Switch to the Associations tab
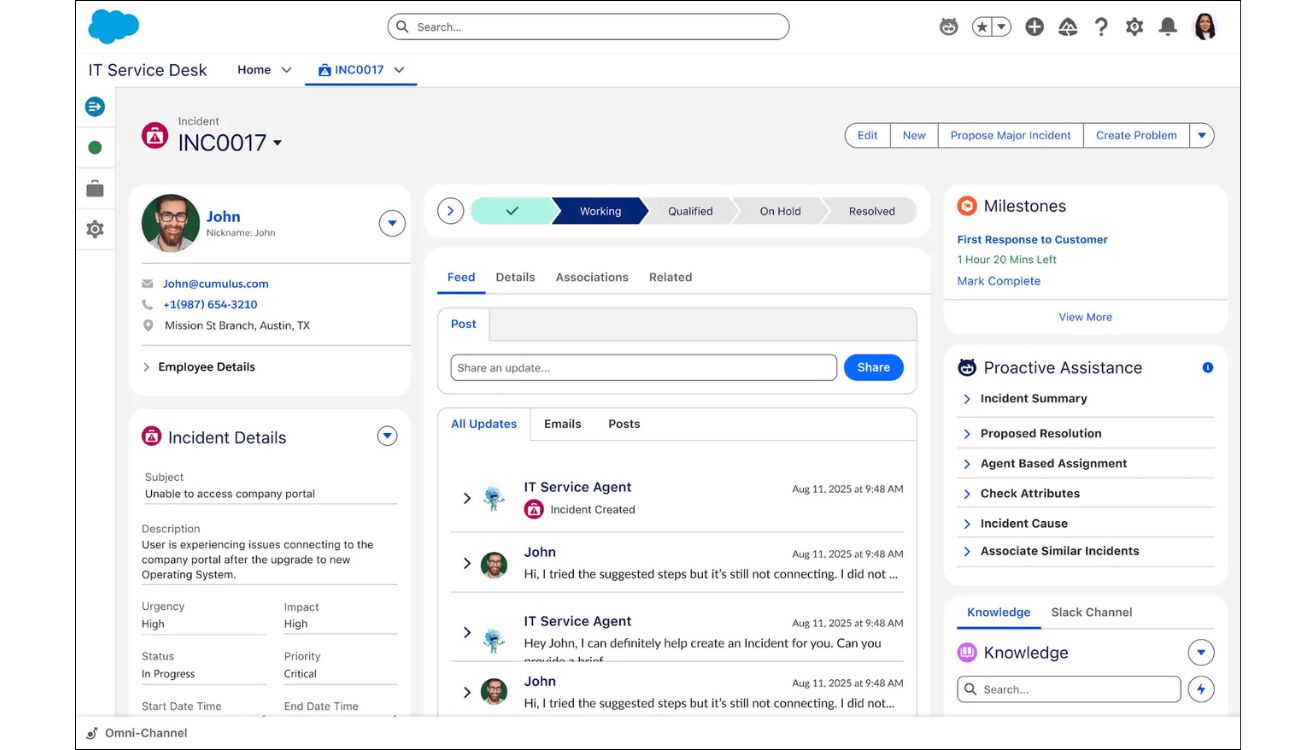 pos(592,277)
